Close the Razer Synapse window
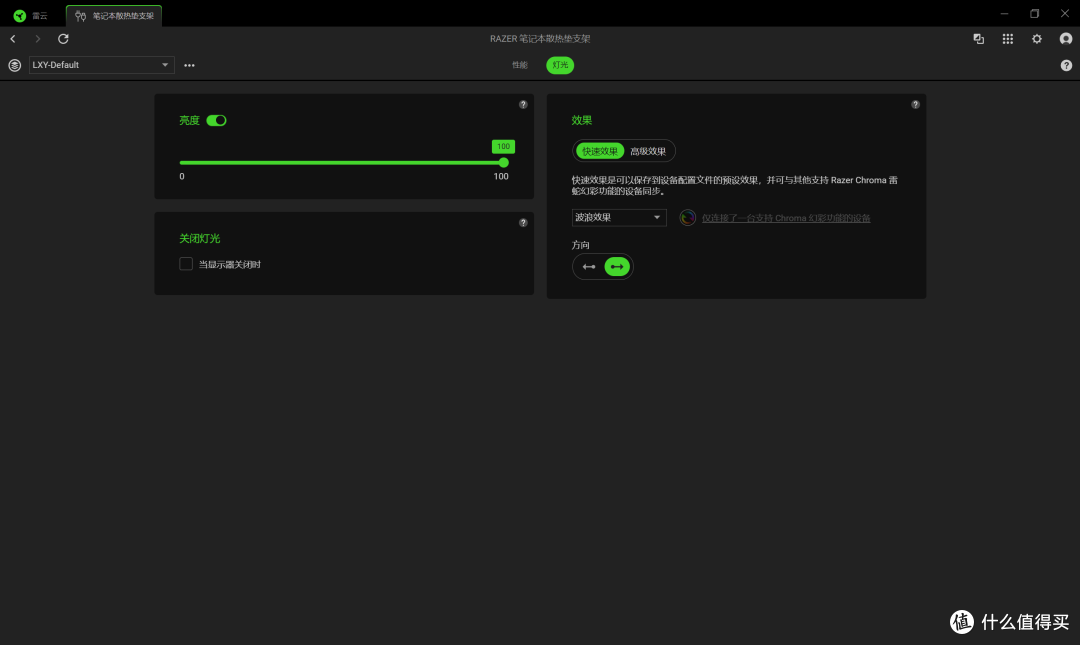 pos(1064,13)
